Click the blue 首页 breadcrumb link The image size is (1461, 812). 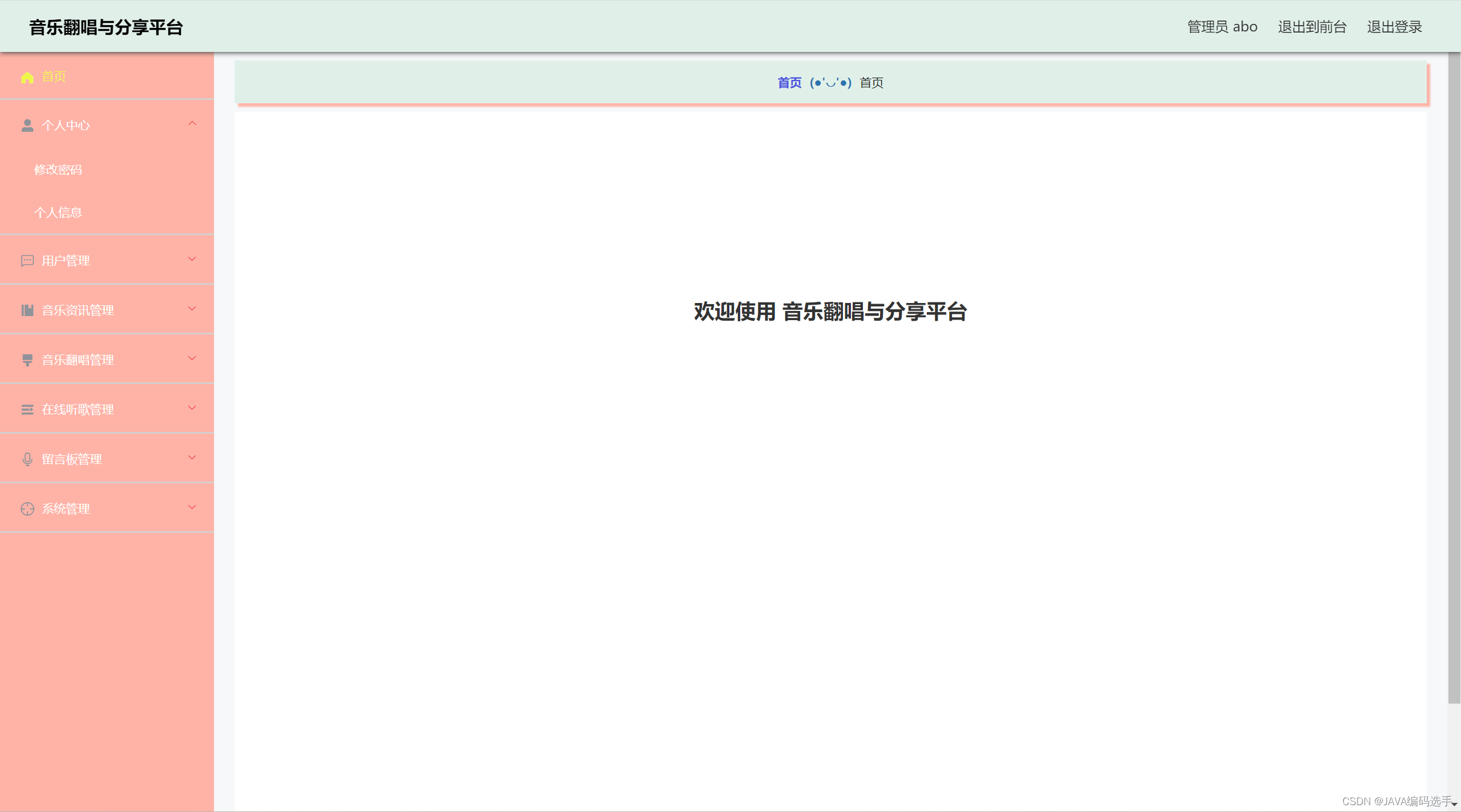click(789, 83)
